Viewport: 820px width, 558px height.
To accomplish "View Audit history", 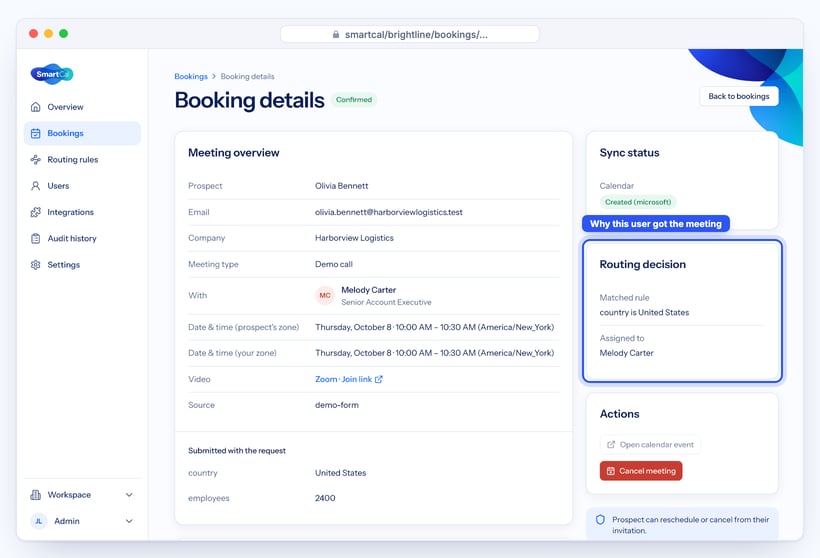I will pyautogui.click(x=82, y=238).
